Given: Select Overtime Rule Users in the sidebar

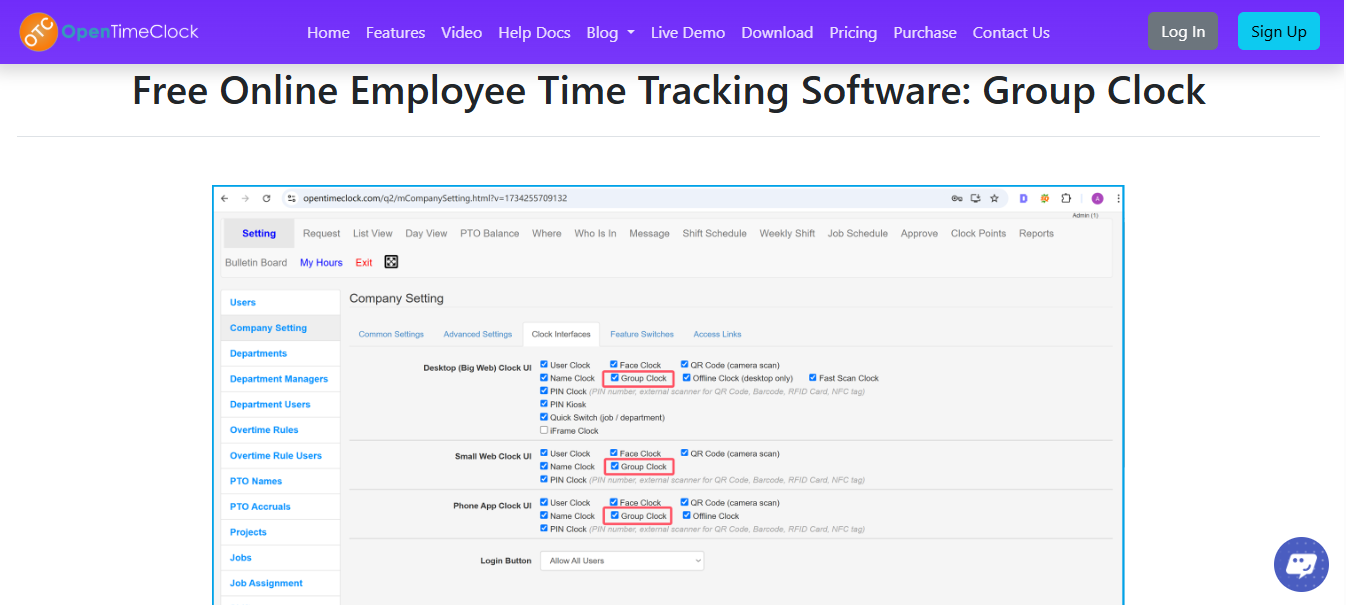Looking at the screenshot, I should pos(280,455).
